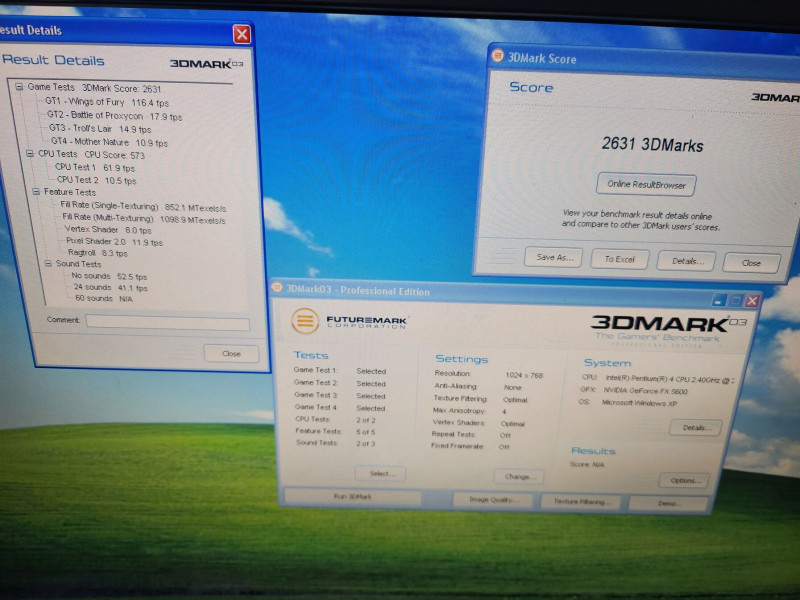The image size is (800, 600).
Task: Open Texture Filtering tool
Action: (581, 502)
